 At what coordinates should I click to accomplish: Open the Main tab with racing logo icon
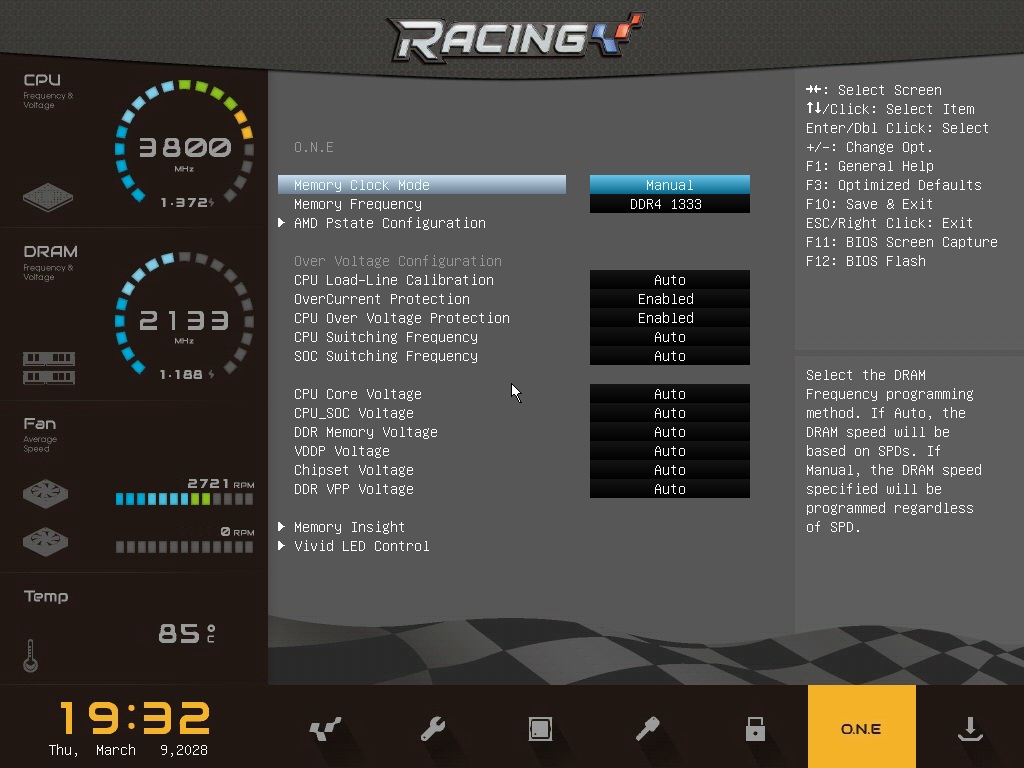pyautogui.click(x=325, y=729)
